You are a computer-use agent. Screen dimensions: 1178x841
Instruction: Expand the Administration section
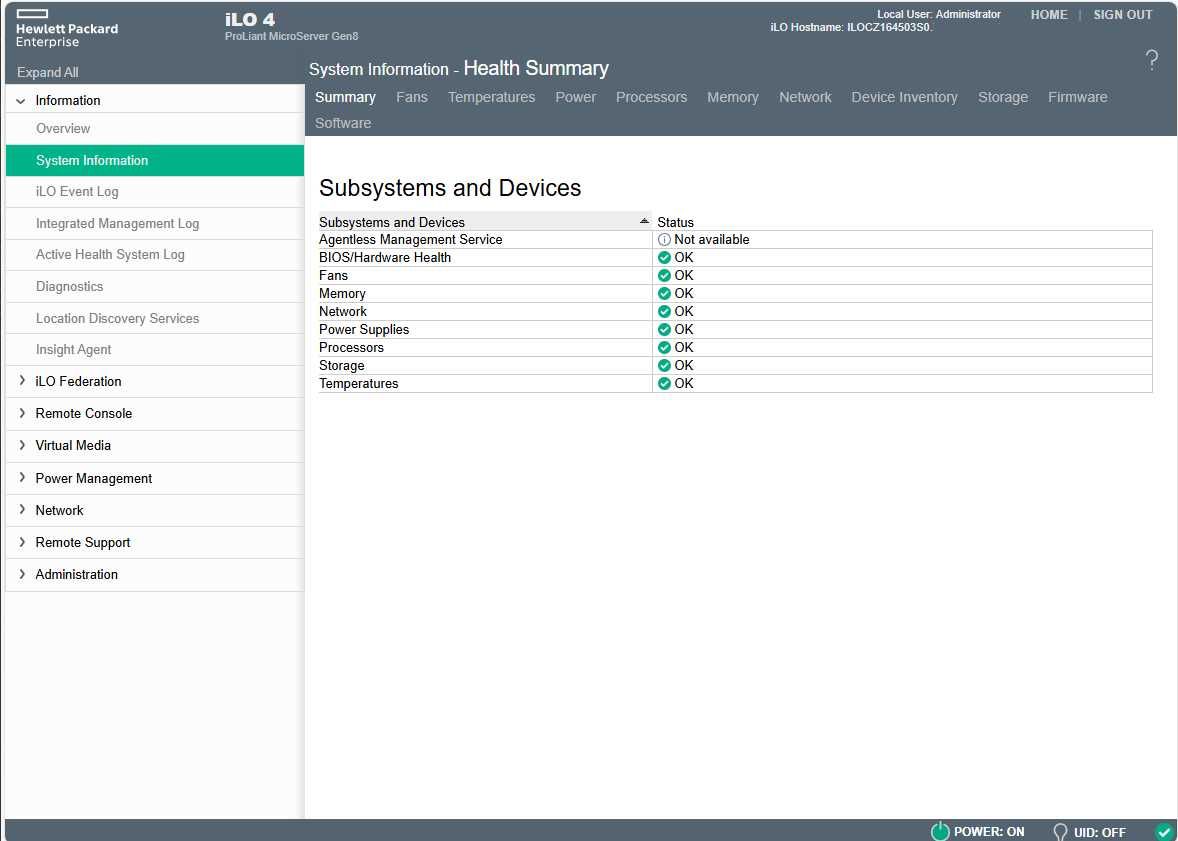click(x=22, y=574)
